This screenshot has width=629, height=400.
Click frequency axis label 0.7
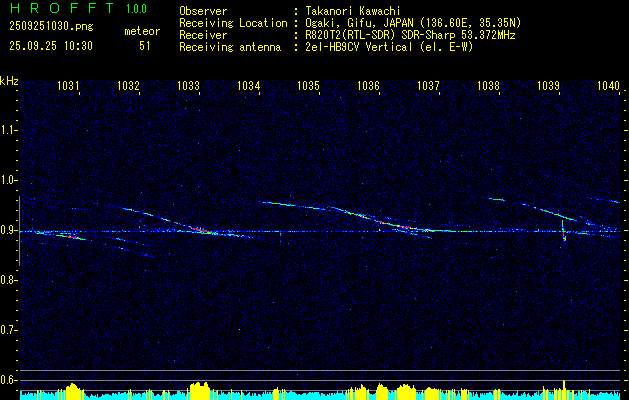pyautogui.click(x=8, y=330)
